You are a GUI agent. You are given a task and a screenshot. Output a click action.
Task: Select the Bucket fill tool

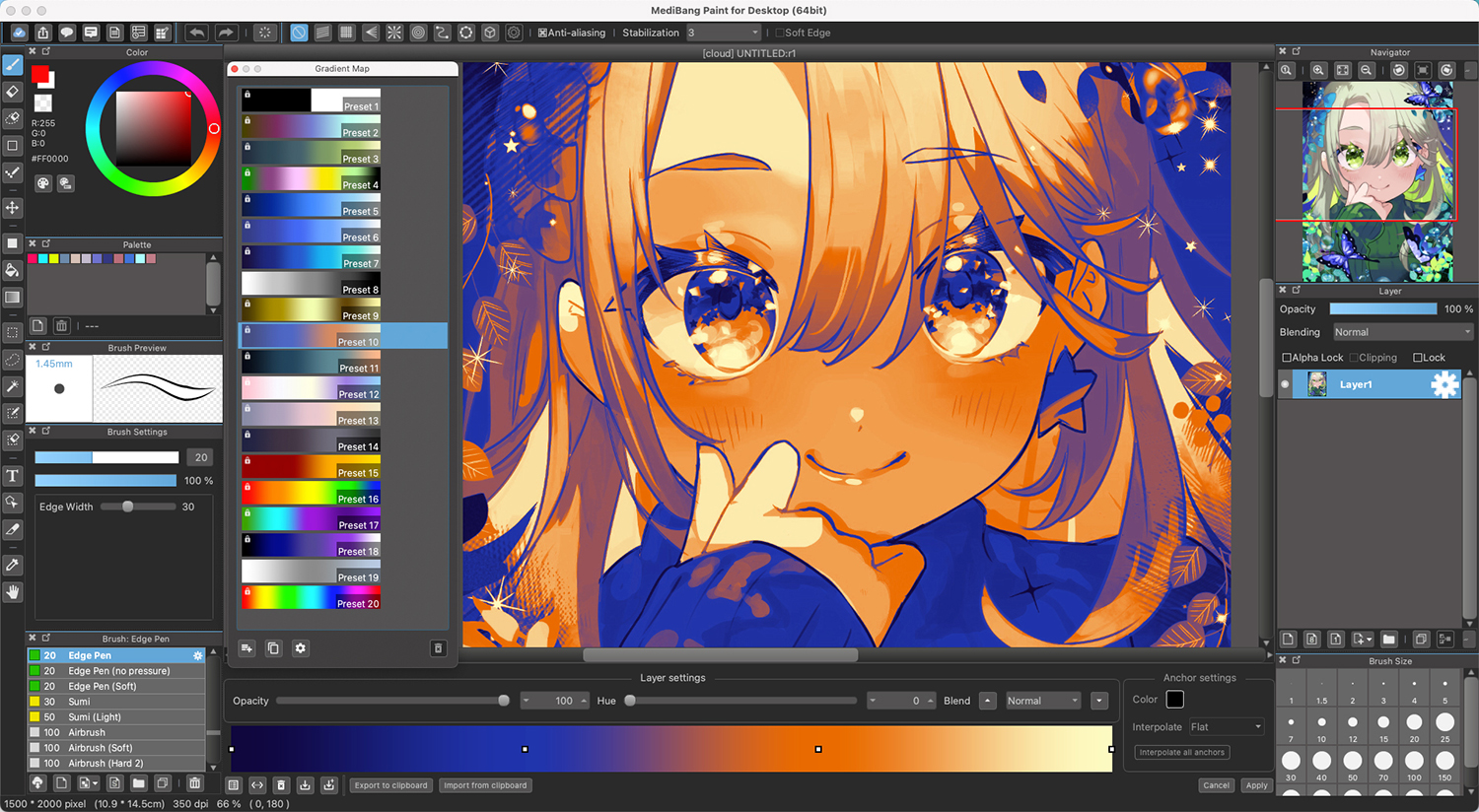tap(13, 270)
